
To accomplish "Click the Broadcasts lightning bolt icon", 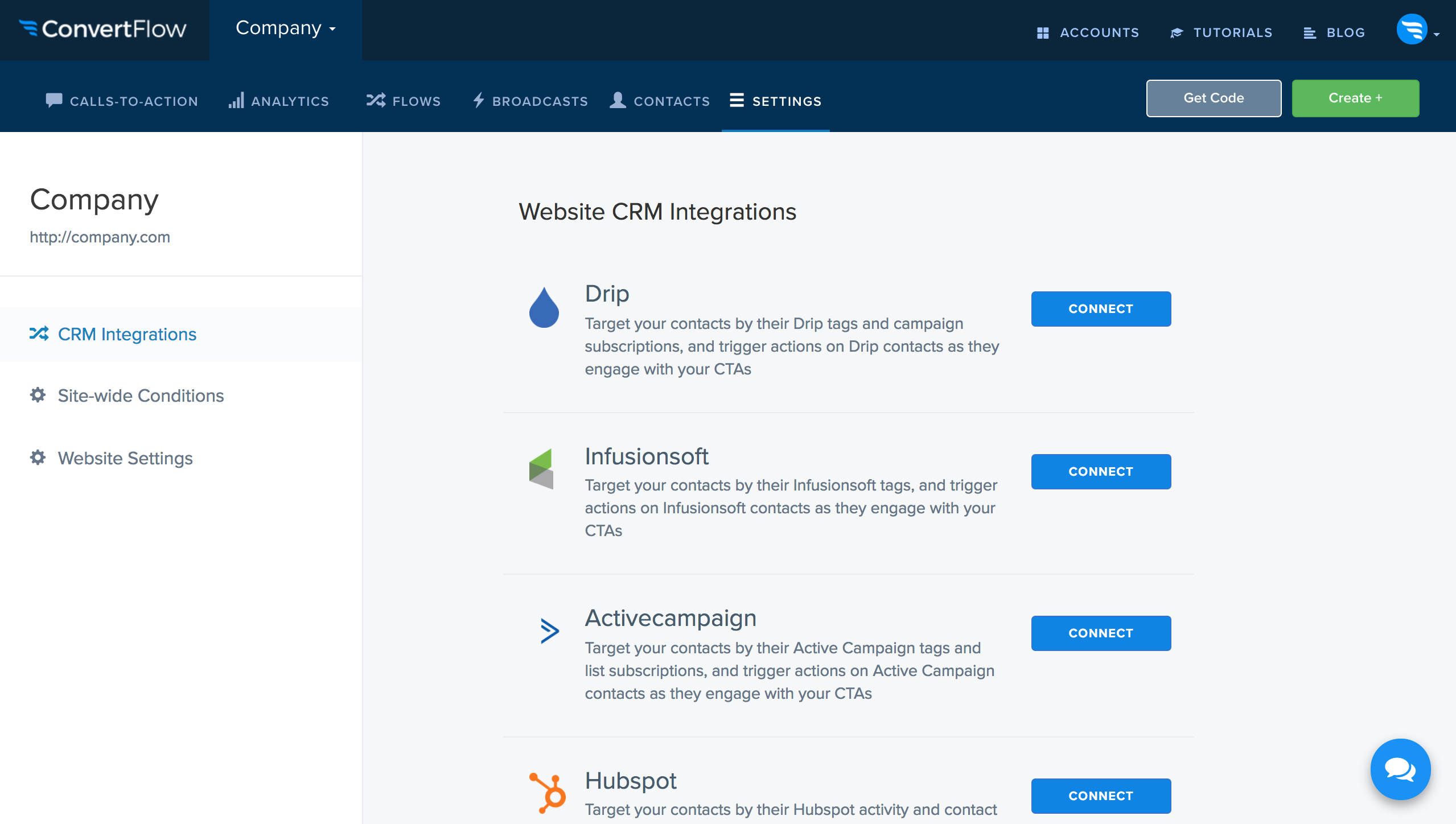I will pos(479,100).
